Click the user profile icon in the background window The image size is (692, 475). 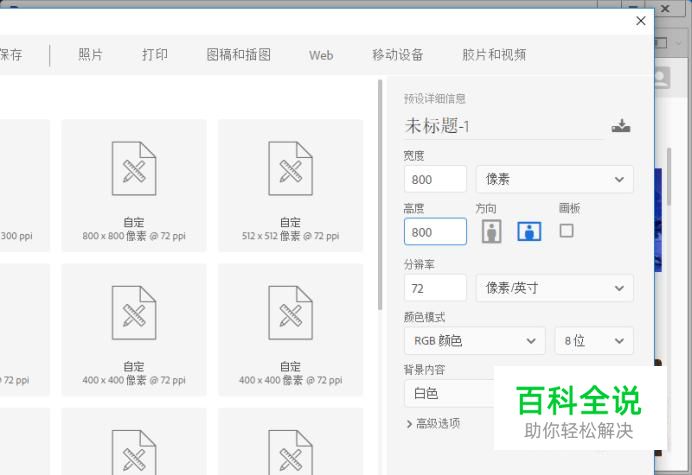coord(662,78)
